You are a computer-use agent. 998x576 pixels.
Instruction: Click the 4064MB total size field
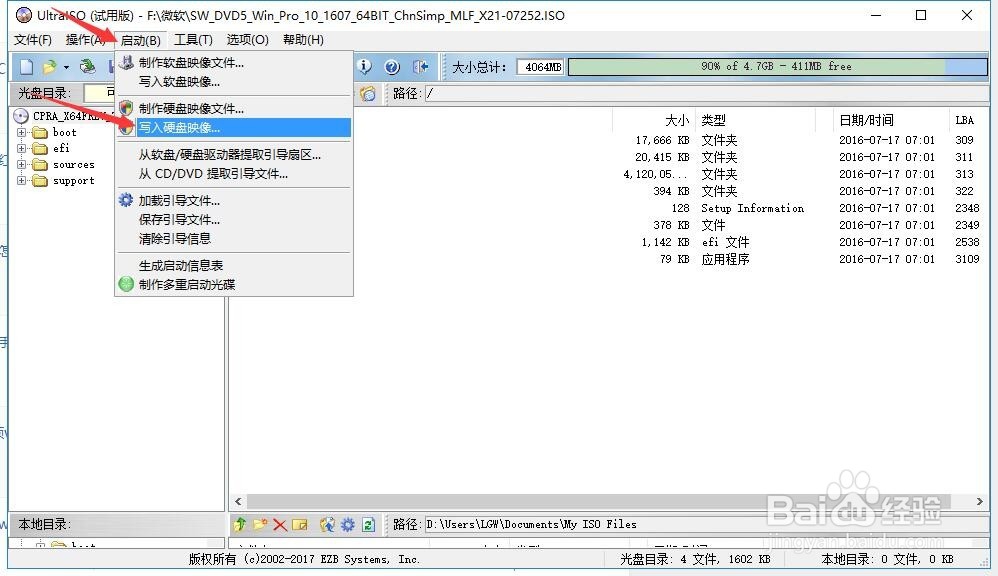[x=540, y=67]
